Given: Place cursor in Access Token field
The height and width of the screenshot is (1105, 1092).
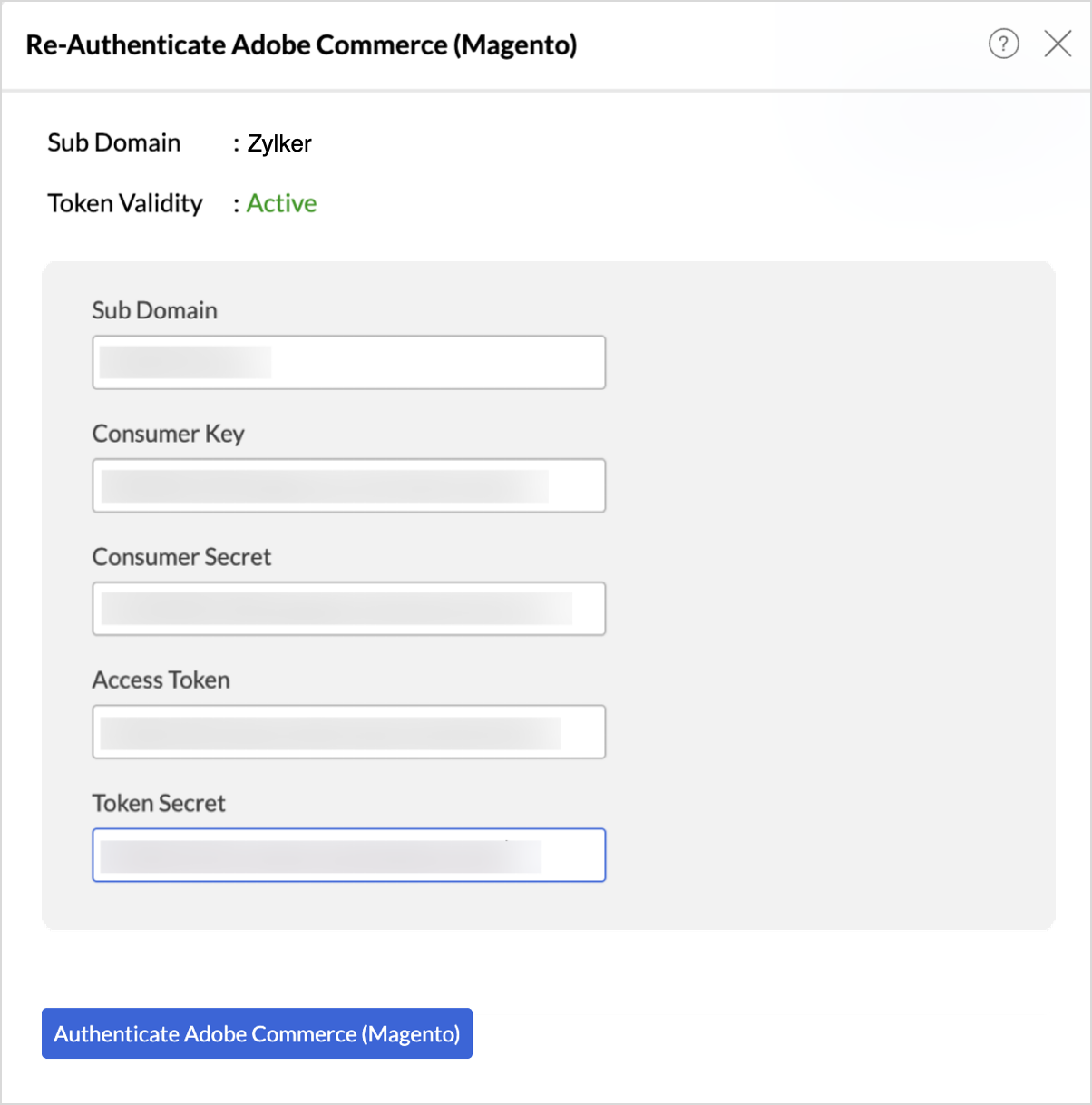Looking at the screenshot, I should (348, 732).
